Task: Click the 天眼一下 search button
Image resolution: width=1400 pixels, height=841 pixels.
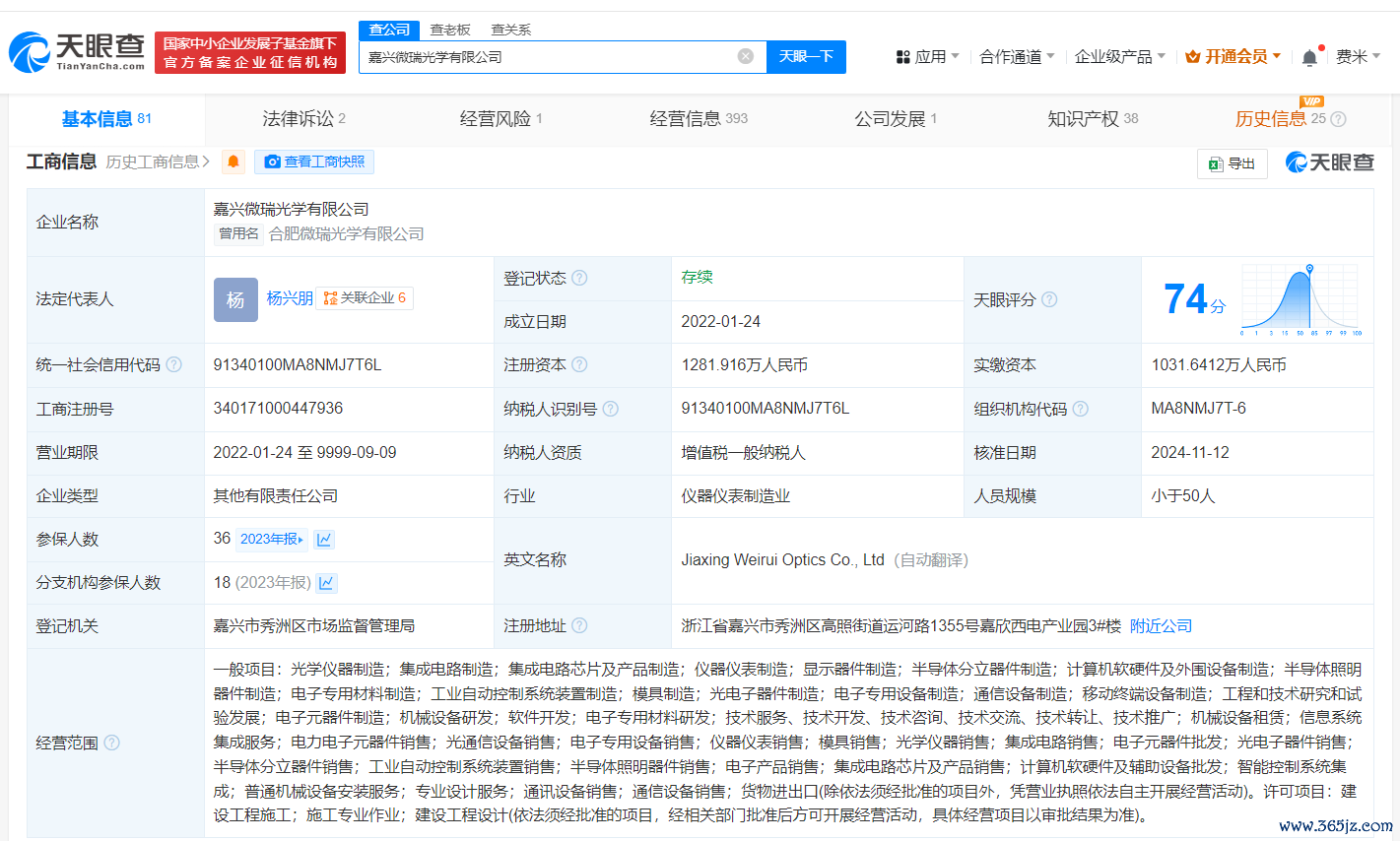Action: [x=806, y=56]
